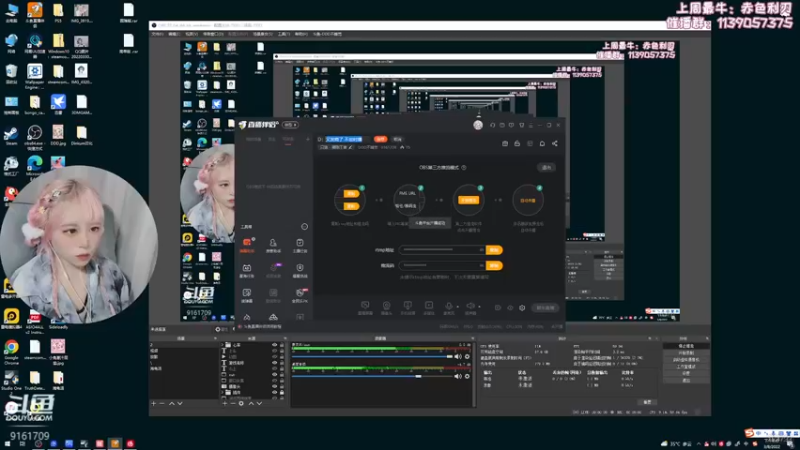Click yellow button inside step three circle
This screenshot has width=800, height=450.
click(x=468, y=200)
